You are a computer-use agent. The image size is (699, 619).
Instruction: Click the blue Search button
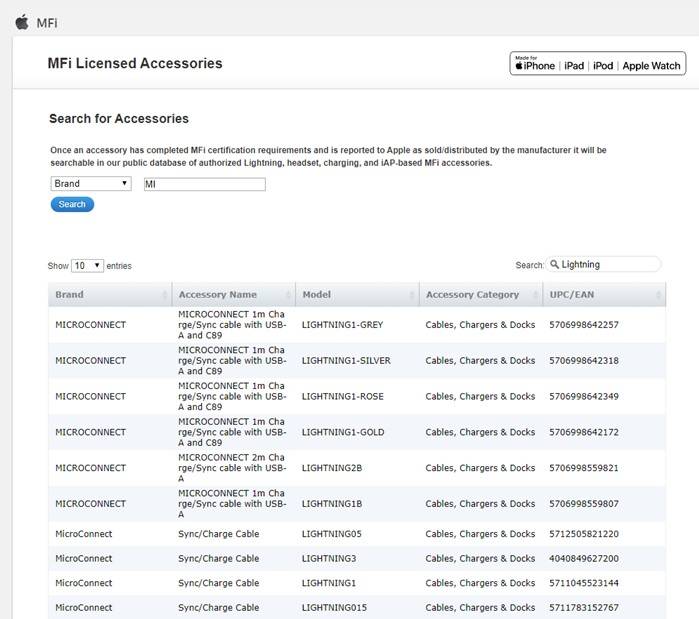click(x=72, y=205)
